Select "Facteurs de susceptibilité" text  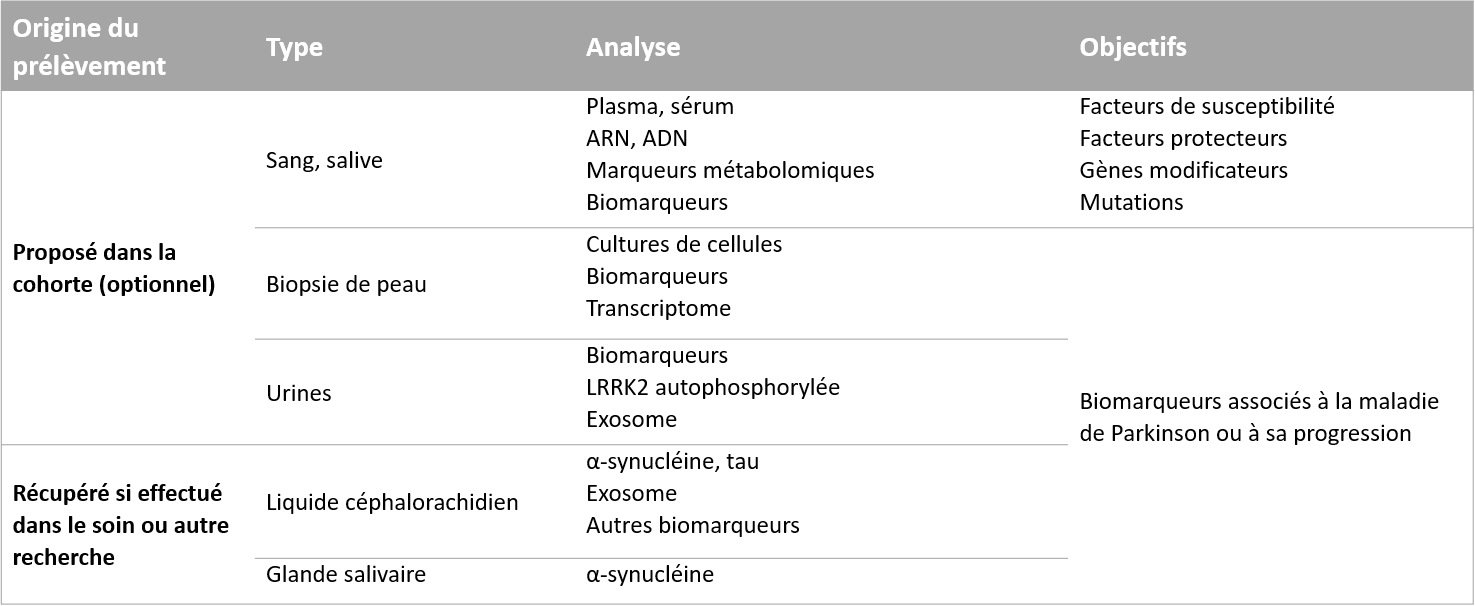(x=1207, y=106)
